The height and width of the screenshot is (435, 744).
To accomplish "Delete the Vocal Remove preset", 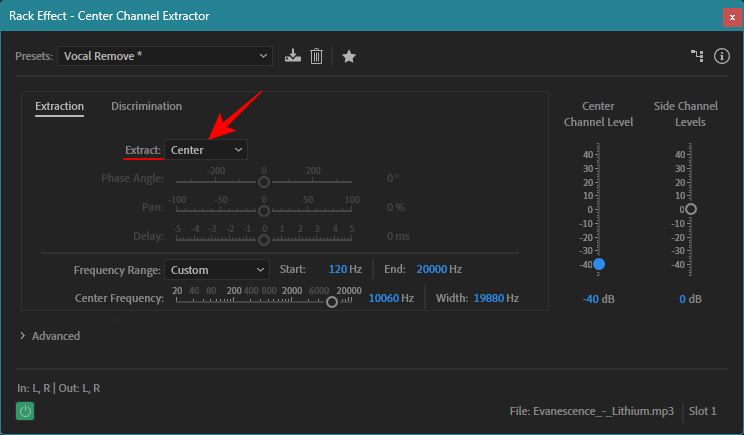I will (x=316, y=57).
